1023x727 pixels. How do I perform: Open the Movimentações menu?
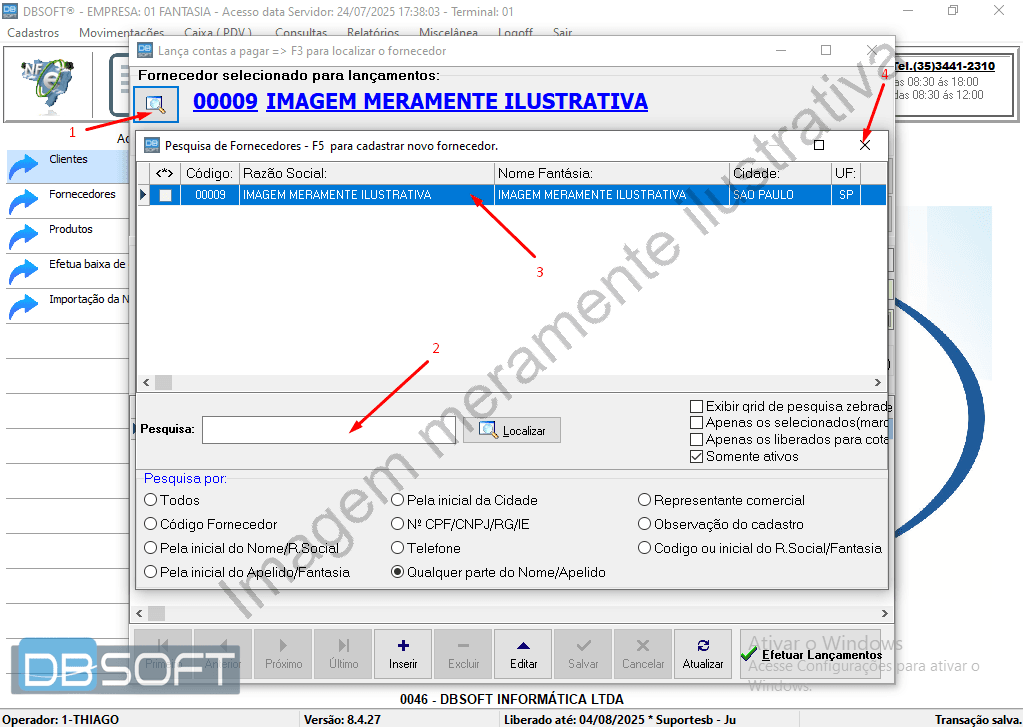pyautogui.click(x=121, y=33)
